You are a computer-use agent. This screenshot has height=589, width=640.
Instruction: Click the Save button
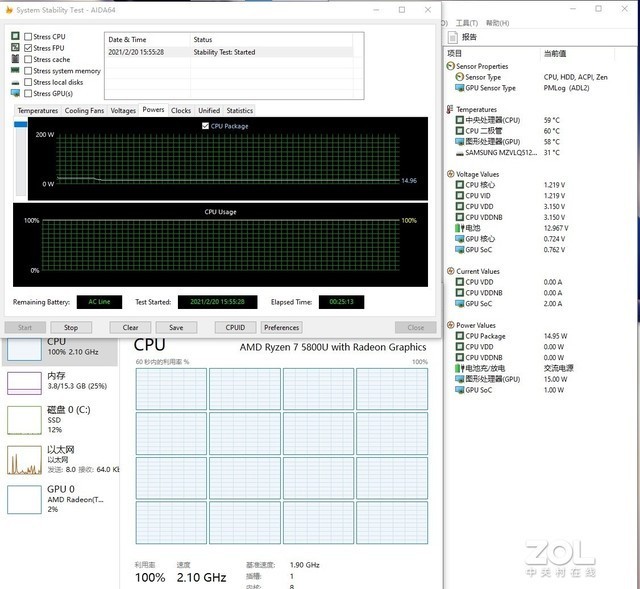coord(176,327)
